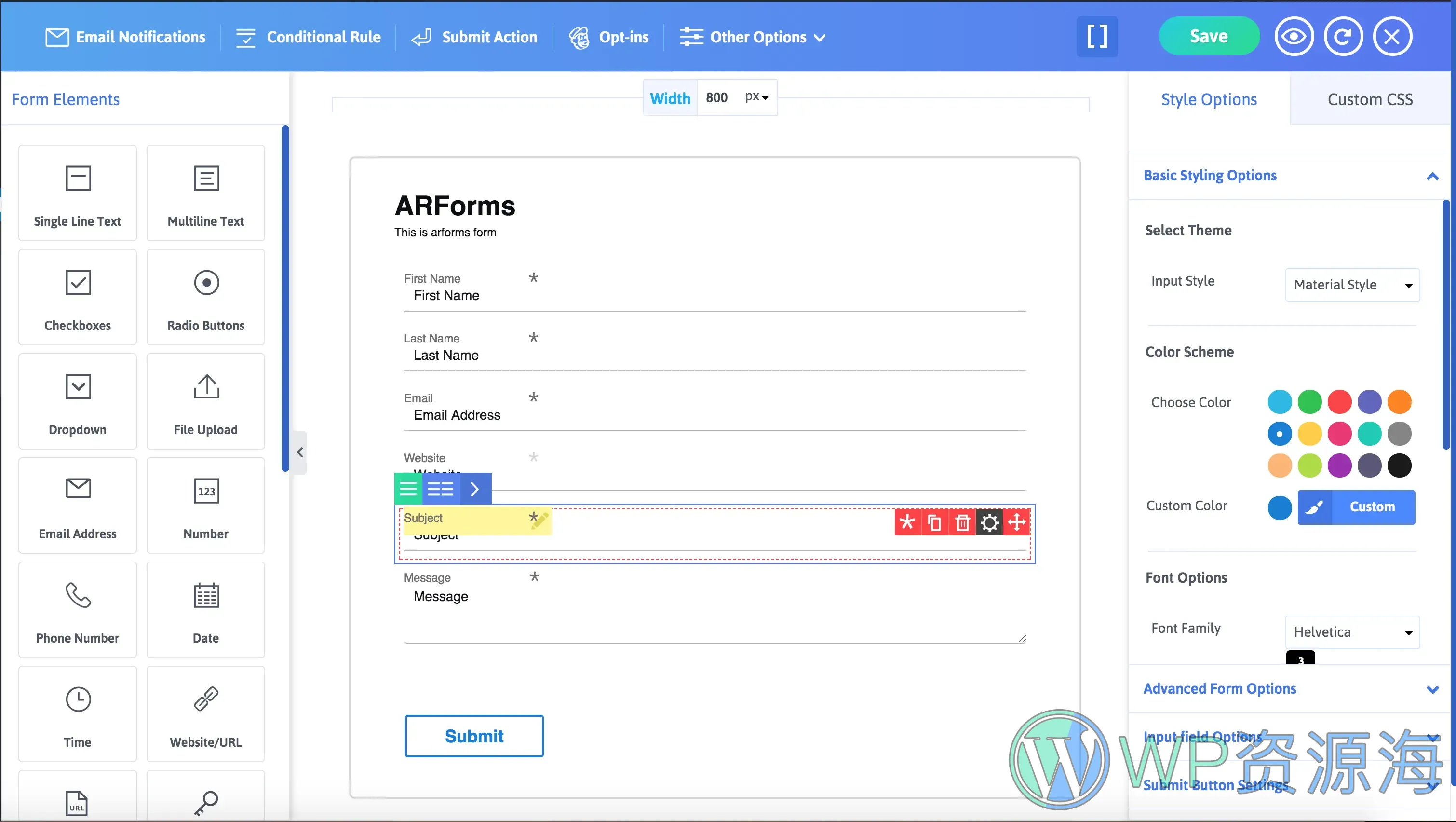Switch to the Custom CSS tab
This screenshot has width=1456, height=822.
point(1370,99)
